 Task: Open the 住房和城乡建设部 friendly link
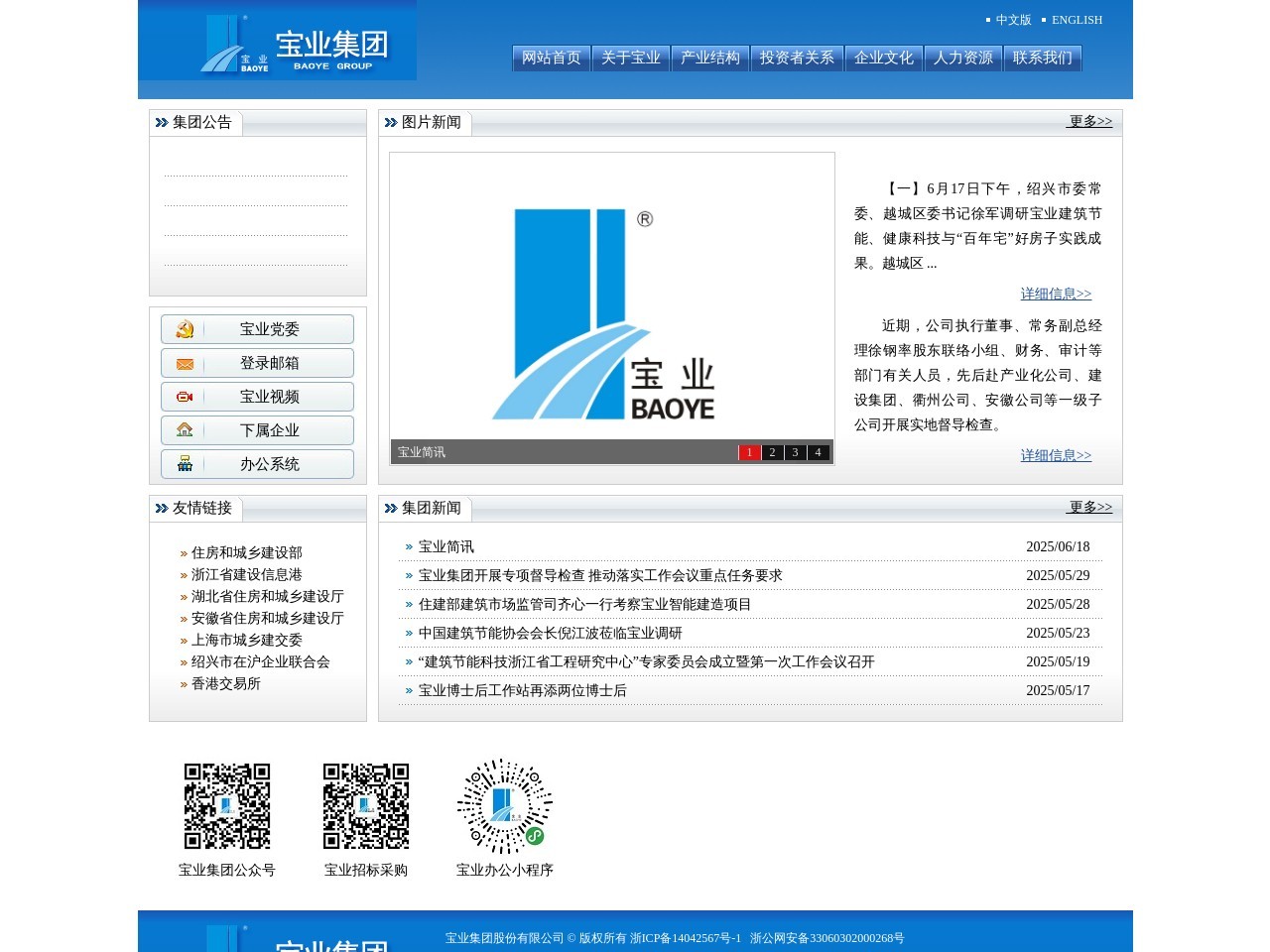246,552
